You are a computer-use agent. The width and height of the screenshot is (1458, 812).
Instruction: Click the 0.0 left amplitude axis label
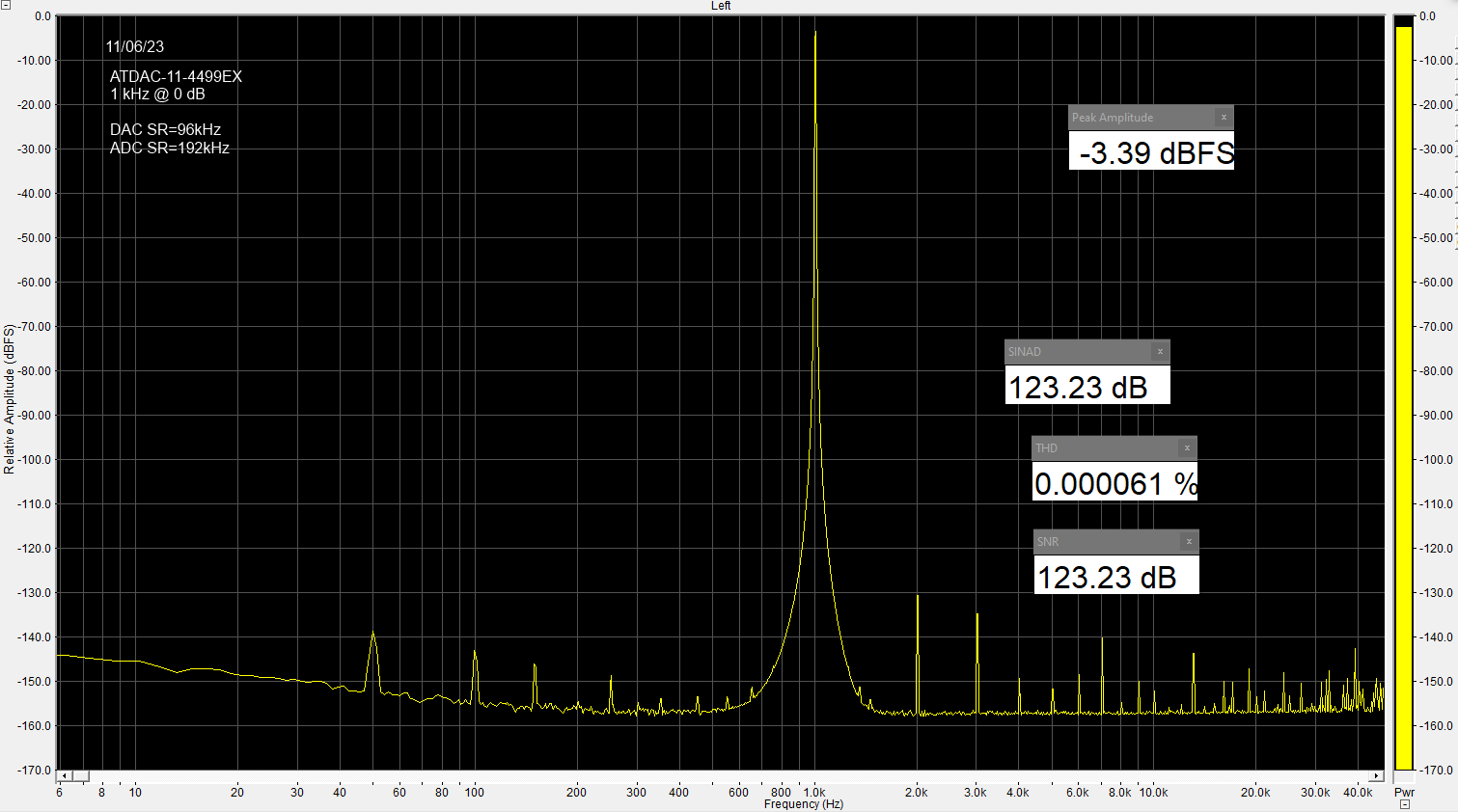coord(42,16)
